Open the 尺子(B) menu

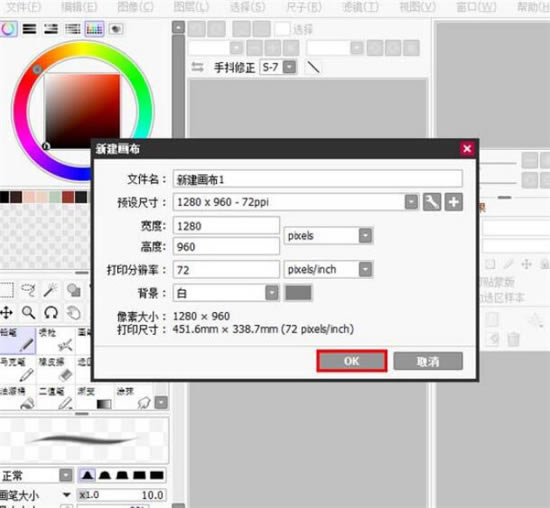coord(304,7)
